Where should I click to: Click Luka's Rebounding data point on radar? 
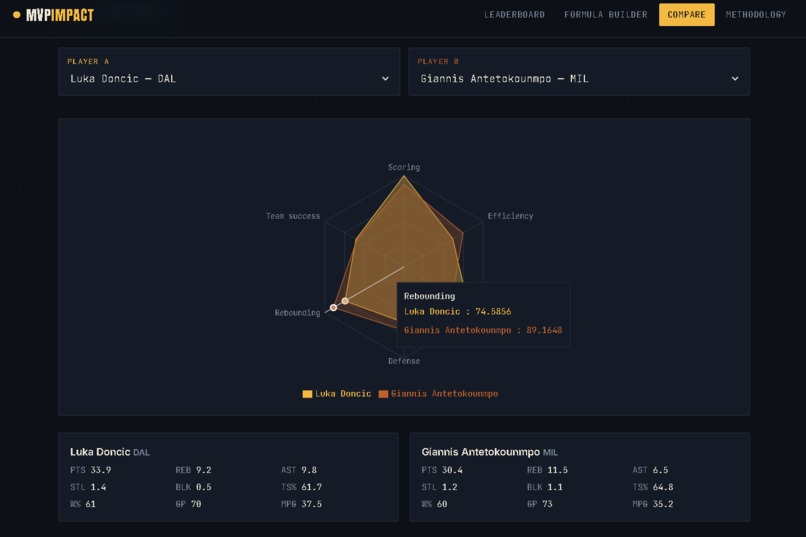tap(345, 301)
